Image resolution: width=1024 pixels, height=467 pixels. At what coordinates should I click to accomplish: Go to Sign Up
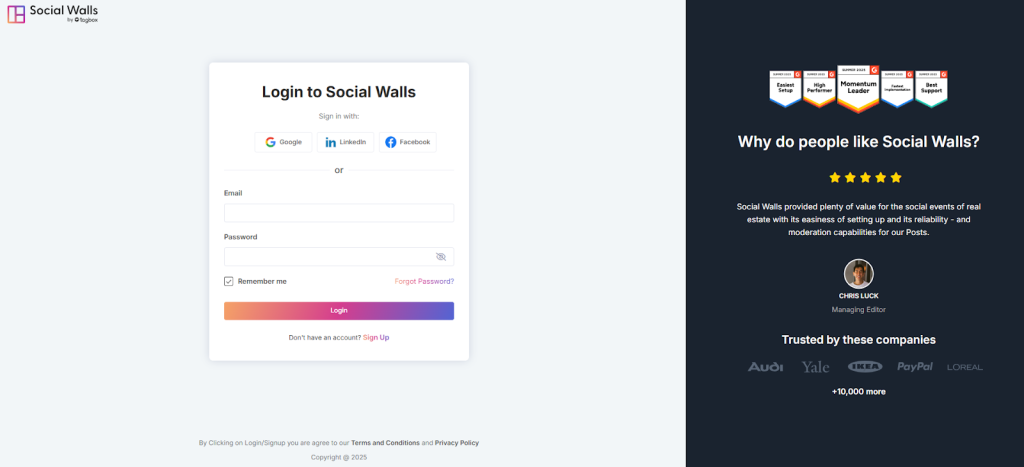coord(376,338)
